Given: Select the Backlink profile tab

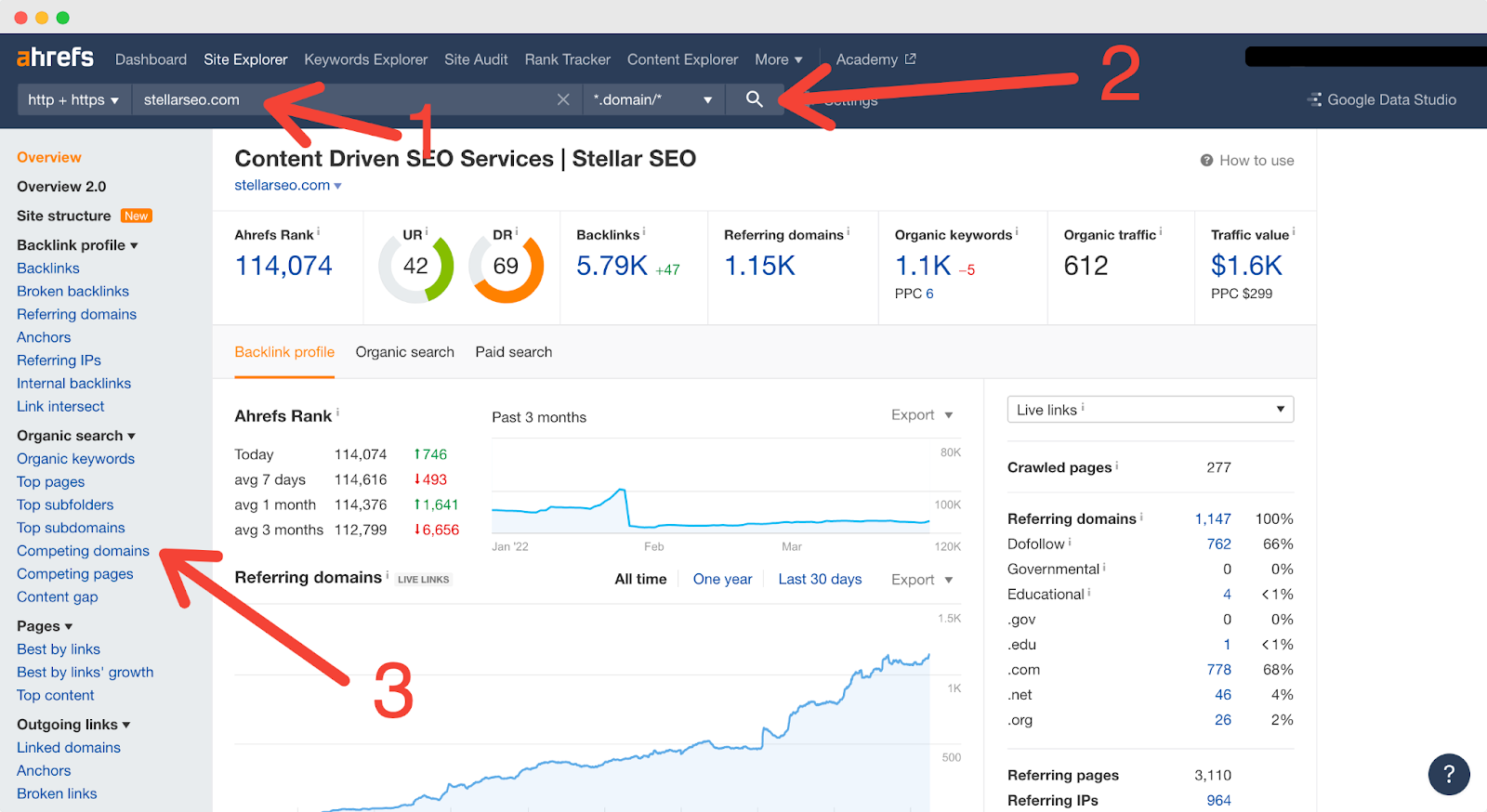Looking at the screenshot, I should [x=284, y=352].
